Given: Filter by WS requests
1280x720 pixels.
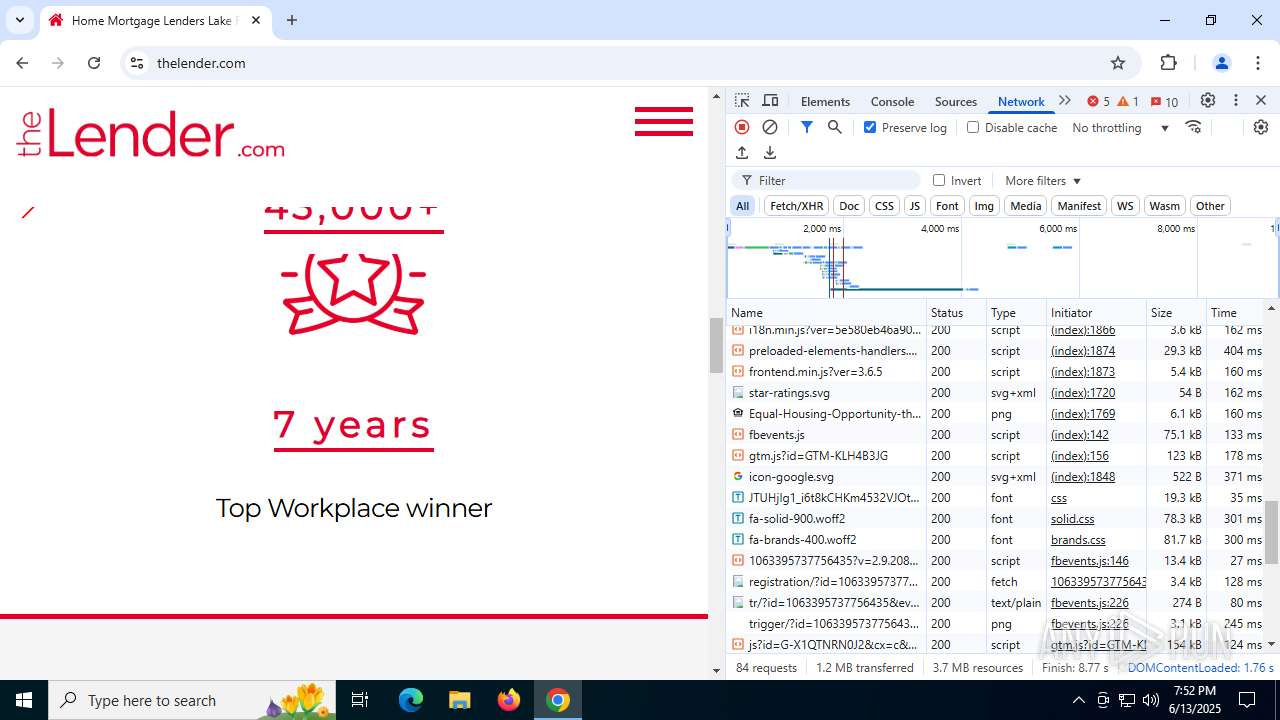Looking at the screenshot, I should (x=1125, y=206).
